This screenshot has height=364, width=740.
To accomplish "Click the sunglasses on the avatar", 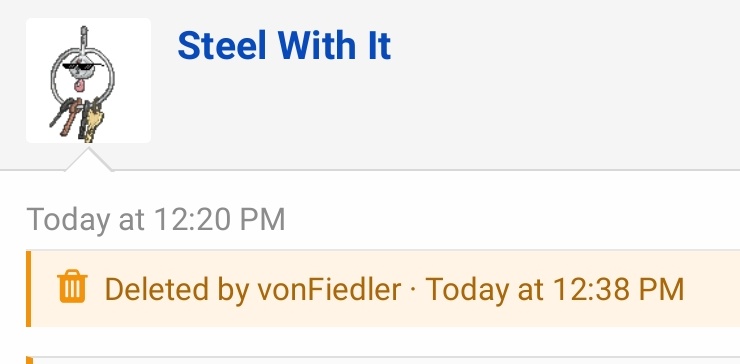I will 83,68.
